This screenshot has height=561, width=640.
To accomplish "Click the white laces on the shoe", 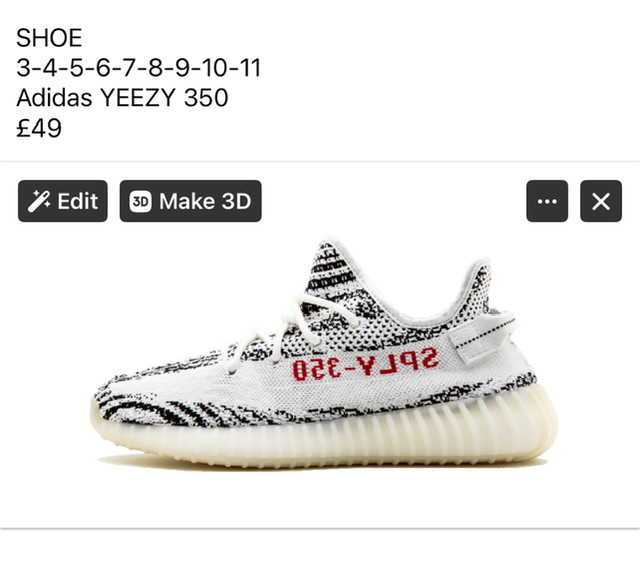I will [292, 331].
